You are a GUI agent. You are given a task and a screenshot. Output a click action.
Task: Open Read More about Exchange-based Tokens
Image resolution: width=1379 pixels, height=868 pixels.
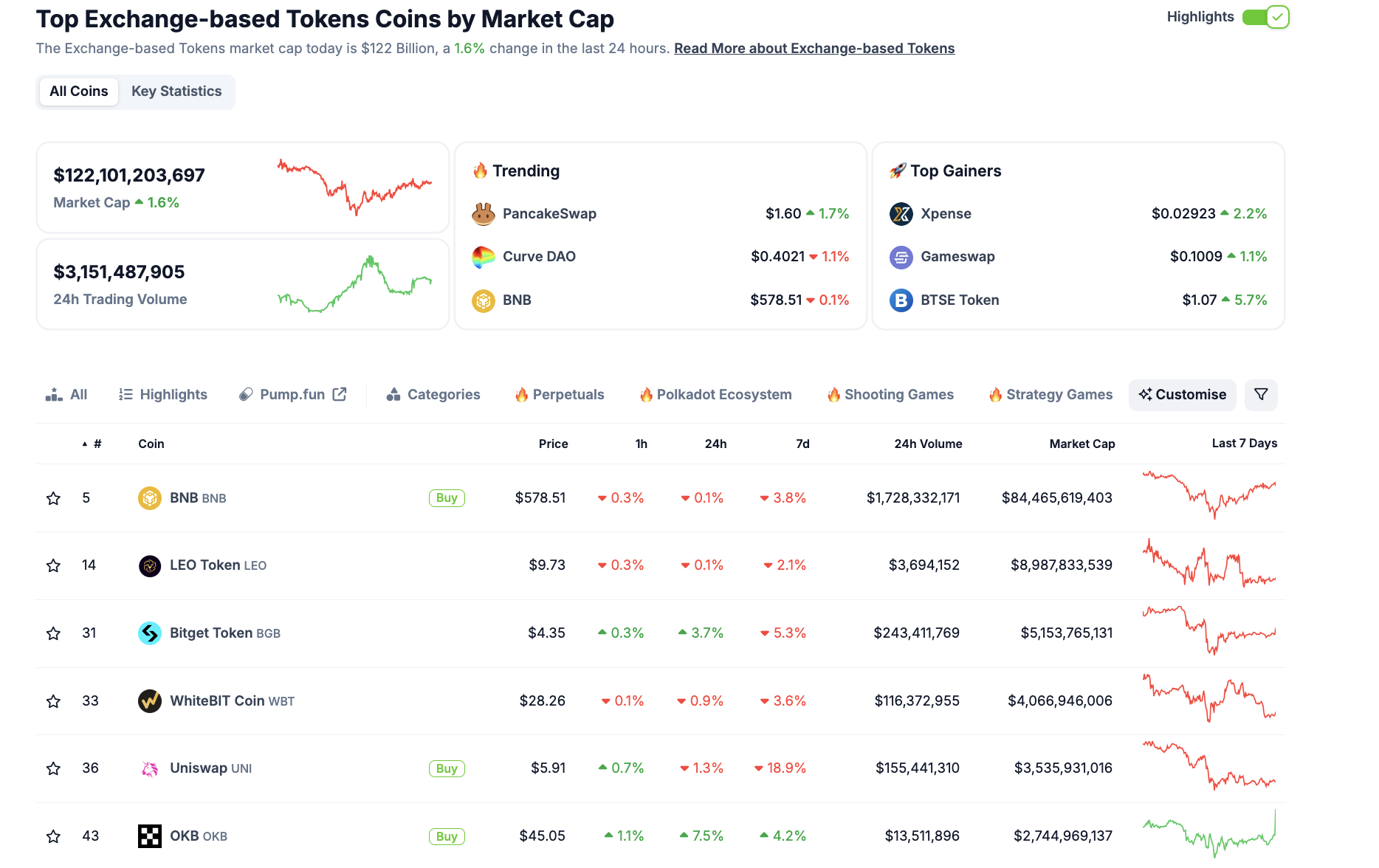pyautogui.click(x=814, y=48)
